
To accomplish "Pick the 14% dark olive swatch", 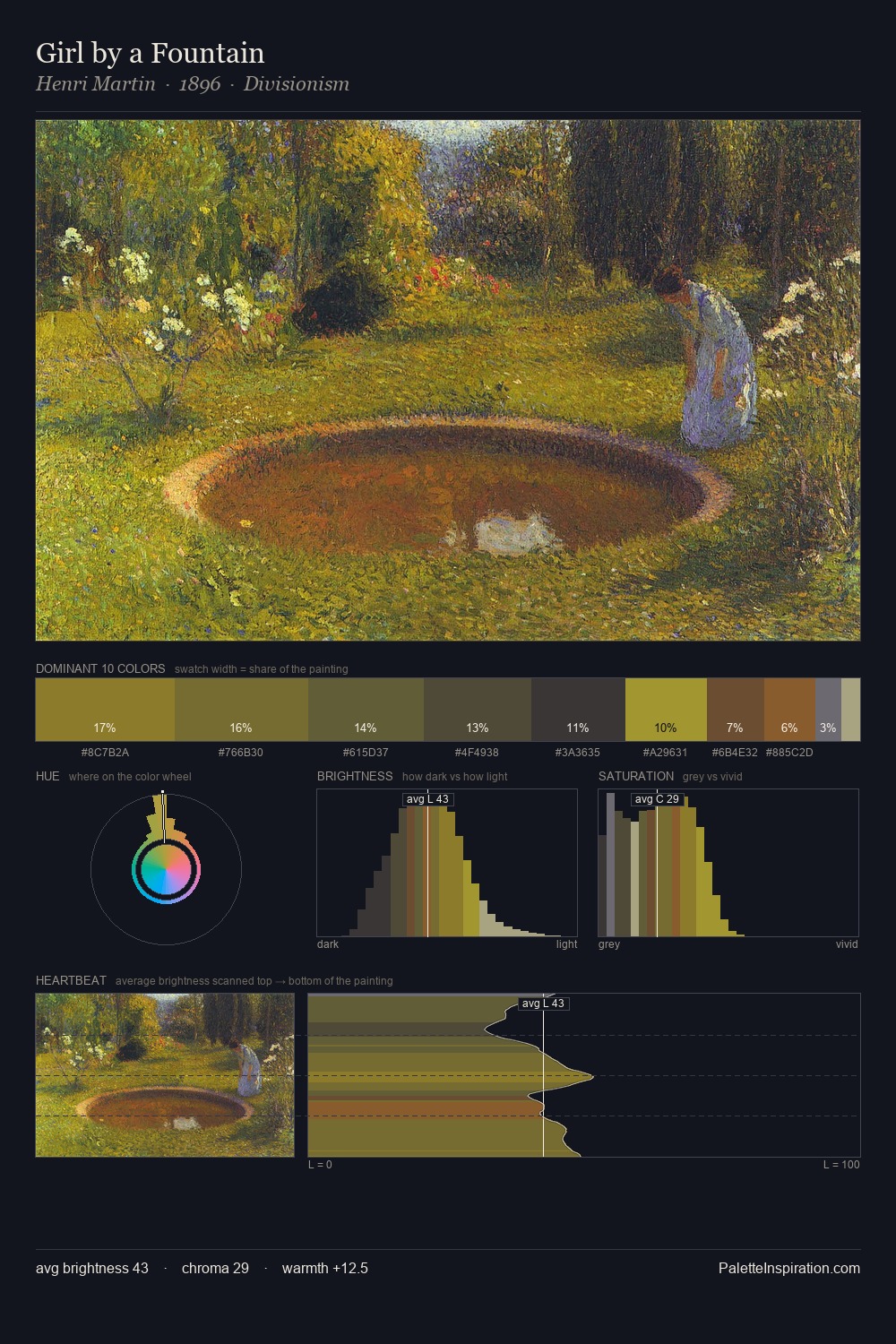I will [x=366, y=710].
